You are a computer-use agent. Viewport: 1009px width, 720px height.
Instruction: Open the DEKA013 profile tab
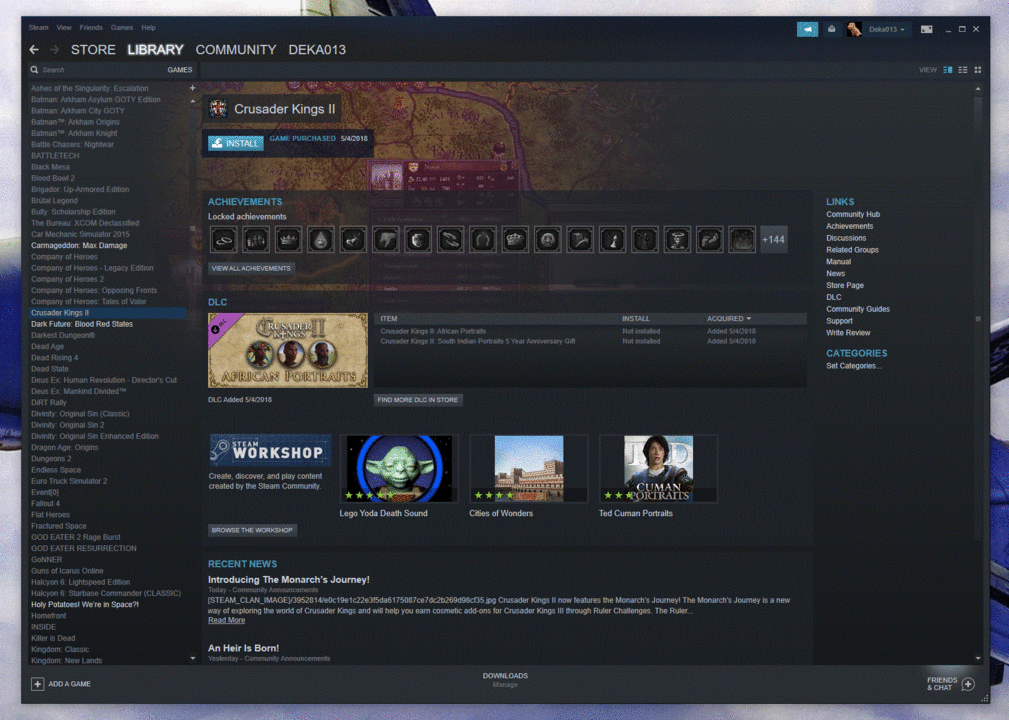pos(317,50)
